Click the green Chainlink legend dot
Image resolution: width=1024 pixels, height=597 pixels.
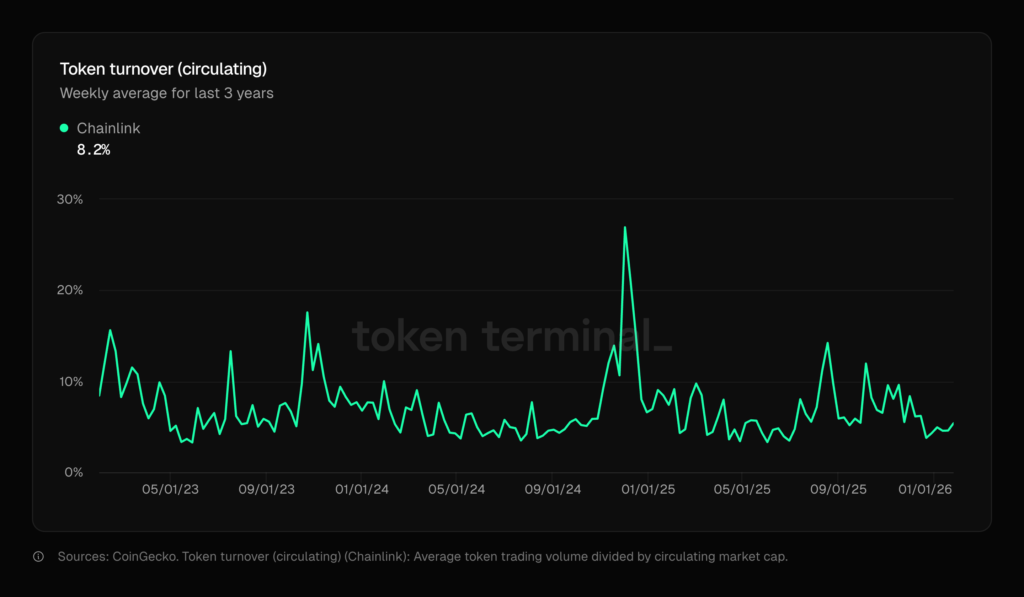64,128
